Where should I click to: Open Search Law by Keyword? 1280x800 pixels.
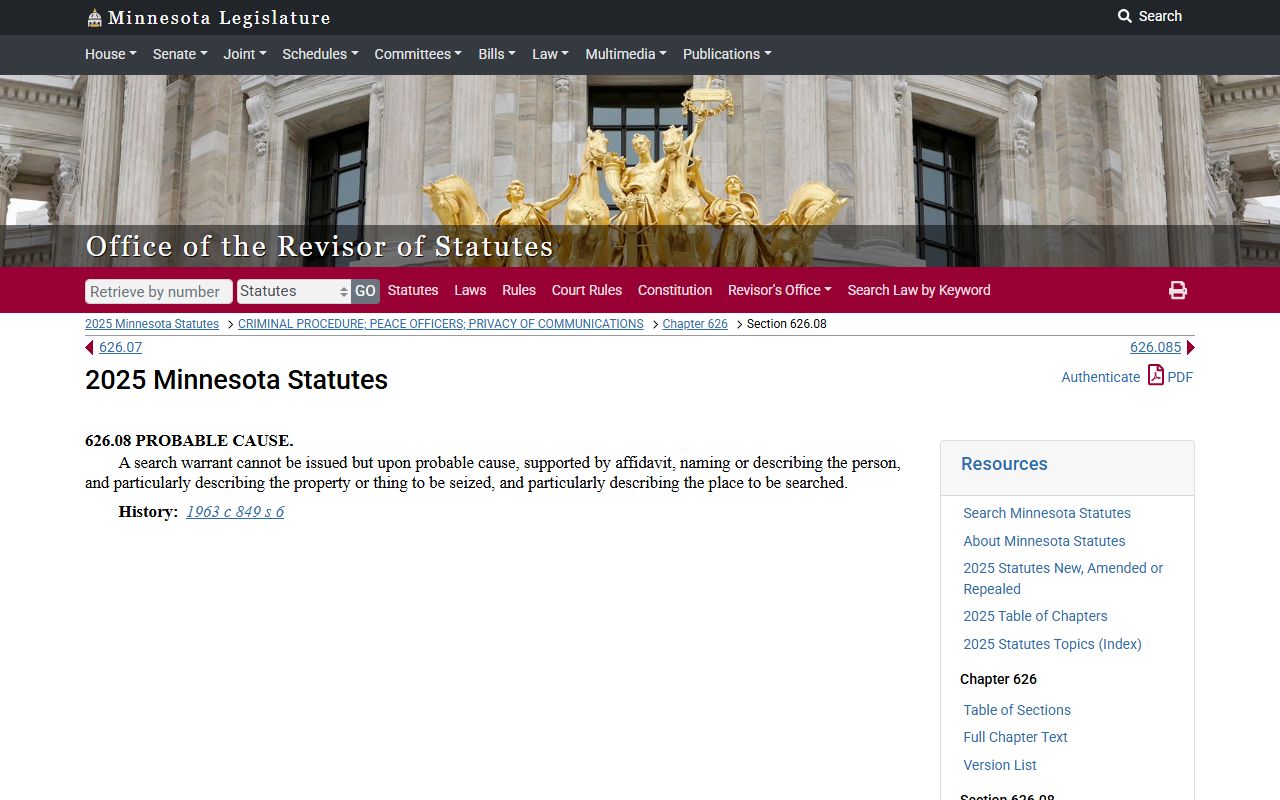(x=919, y=290)
